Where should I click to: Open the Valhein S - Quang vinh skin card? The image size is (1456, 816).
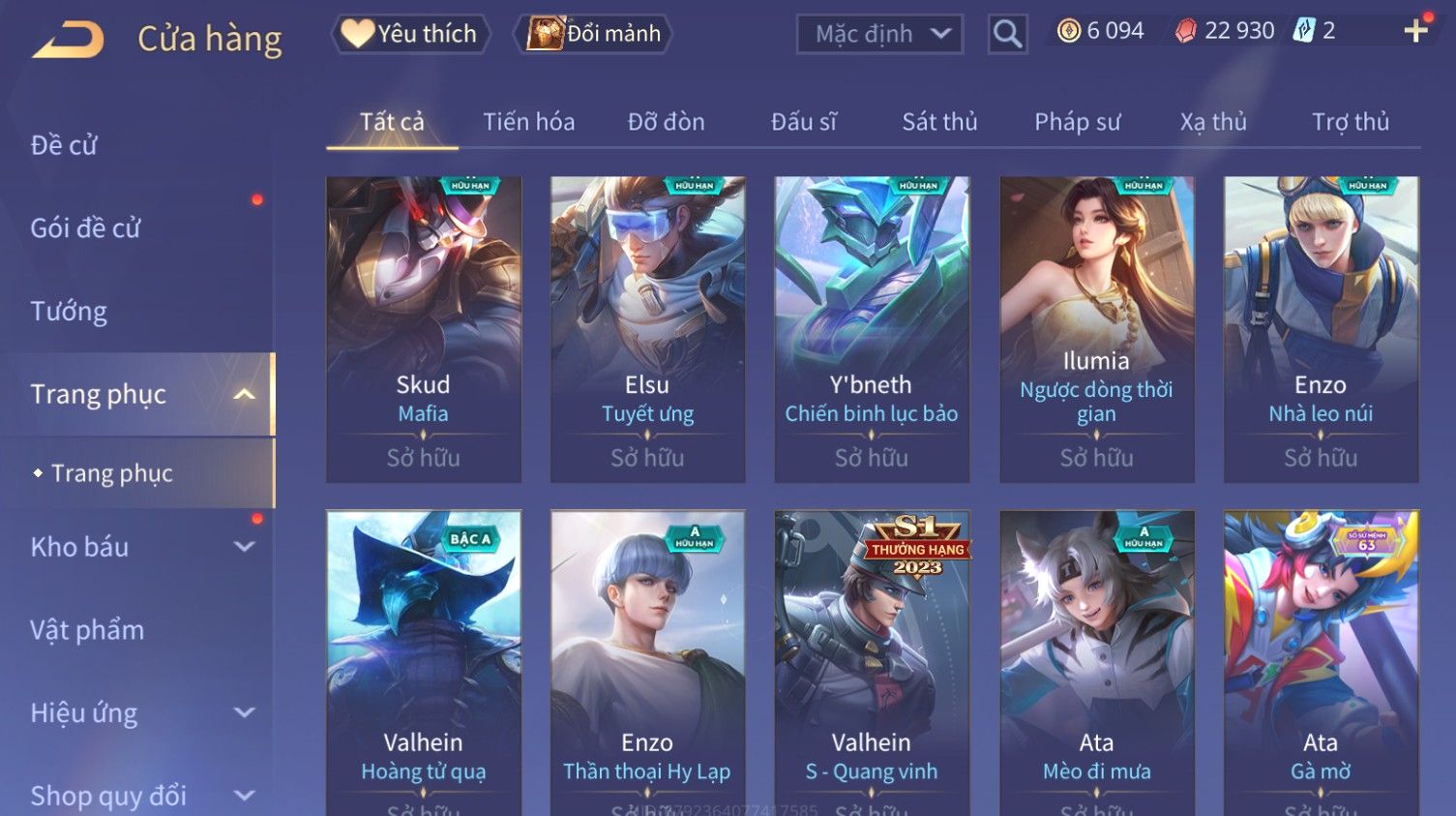tap(872, 663)
